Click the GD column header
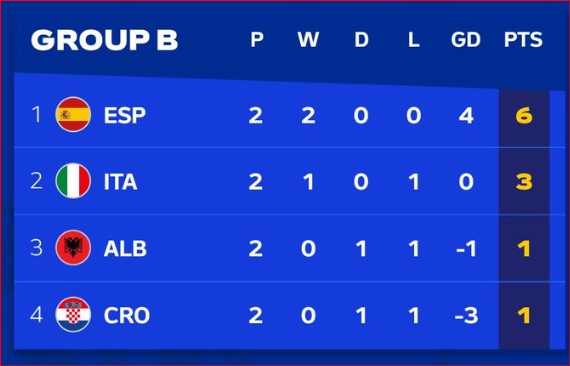The width and height of the screenshot is (570, 366). (x=466, y=40)
